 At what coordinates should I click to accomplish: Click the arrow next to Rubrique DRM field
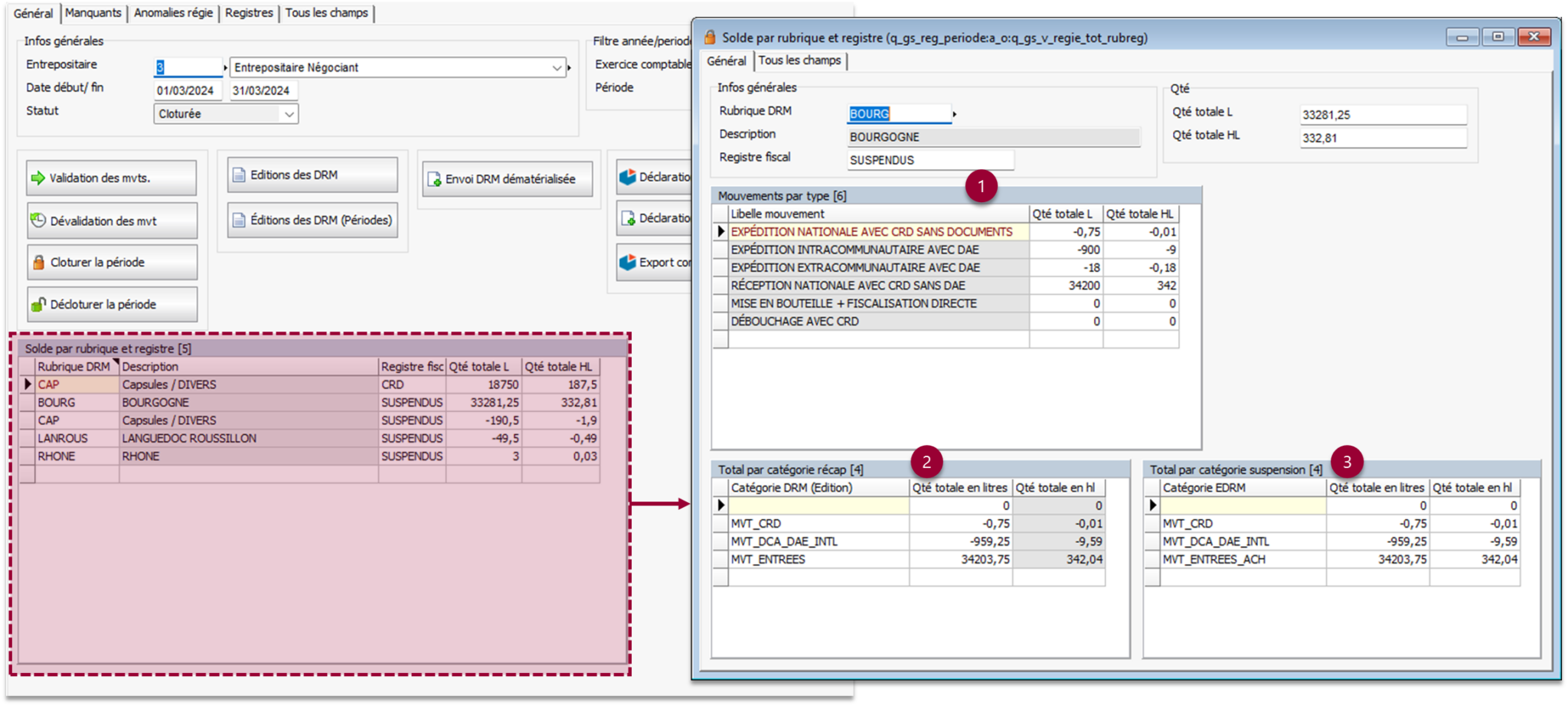[955, 114]
